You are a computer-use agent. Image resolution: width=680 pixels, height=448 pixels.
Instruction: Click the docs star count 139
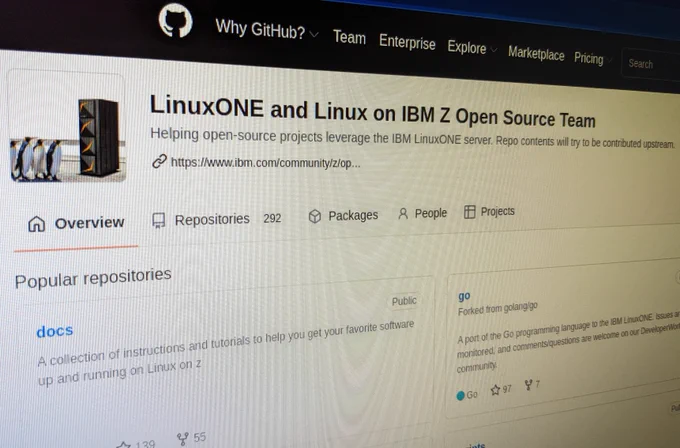click(145, 445)
